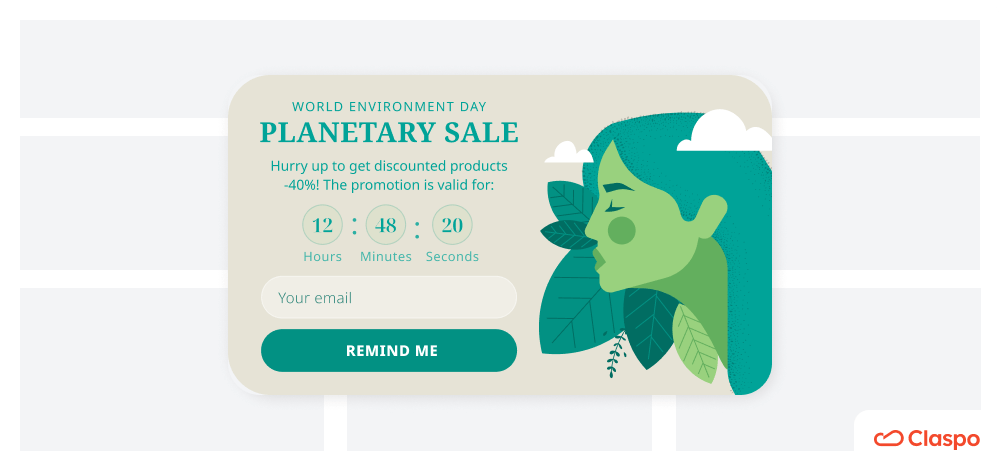Click the Minutes label under the timer
Viewport: 1000px width, 470px height.
[386, 257]
